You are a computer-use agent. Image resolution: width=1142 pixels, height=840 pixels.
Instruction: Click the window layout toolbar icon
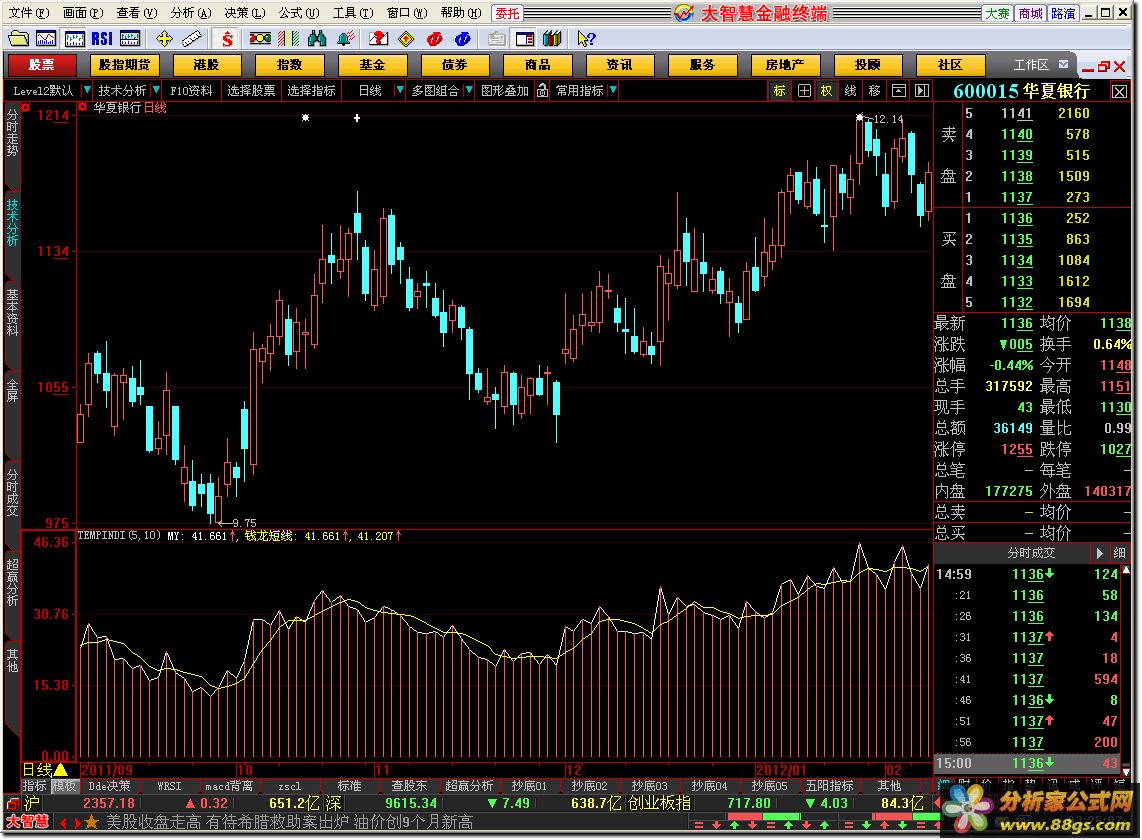[x=524, y=39]
